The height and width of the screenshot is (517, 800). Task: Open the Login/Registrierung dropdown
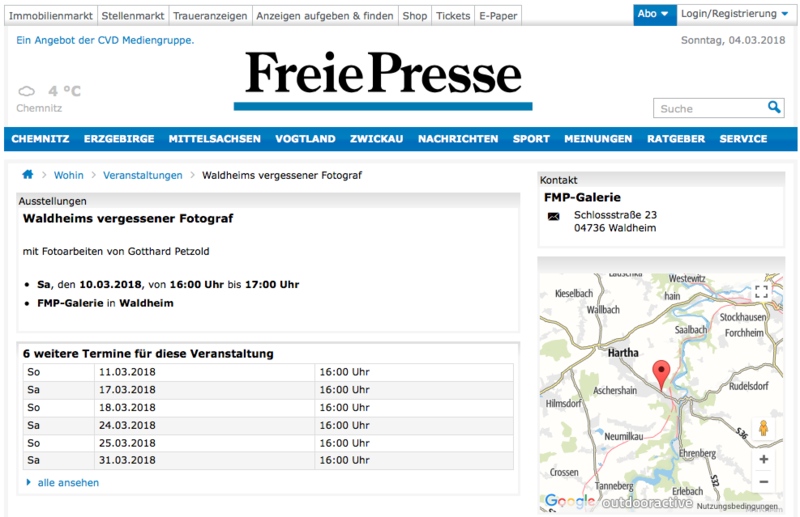[733, 14]
